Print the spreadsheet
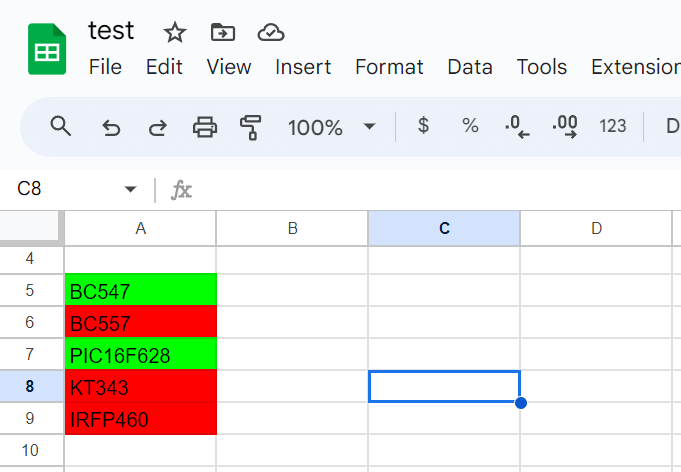Viewport: 681px width, 472px height. 205,127
